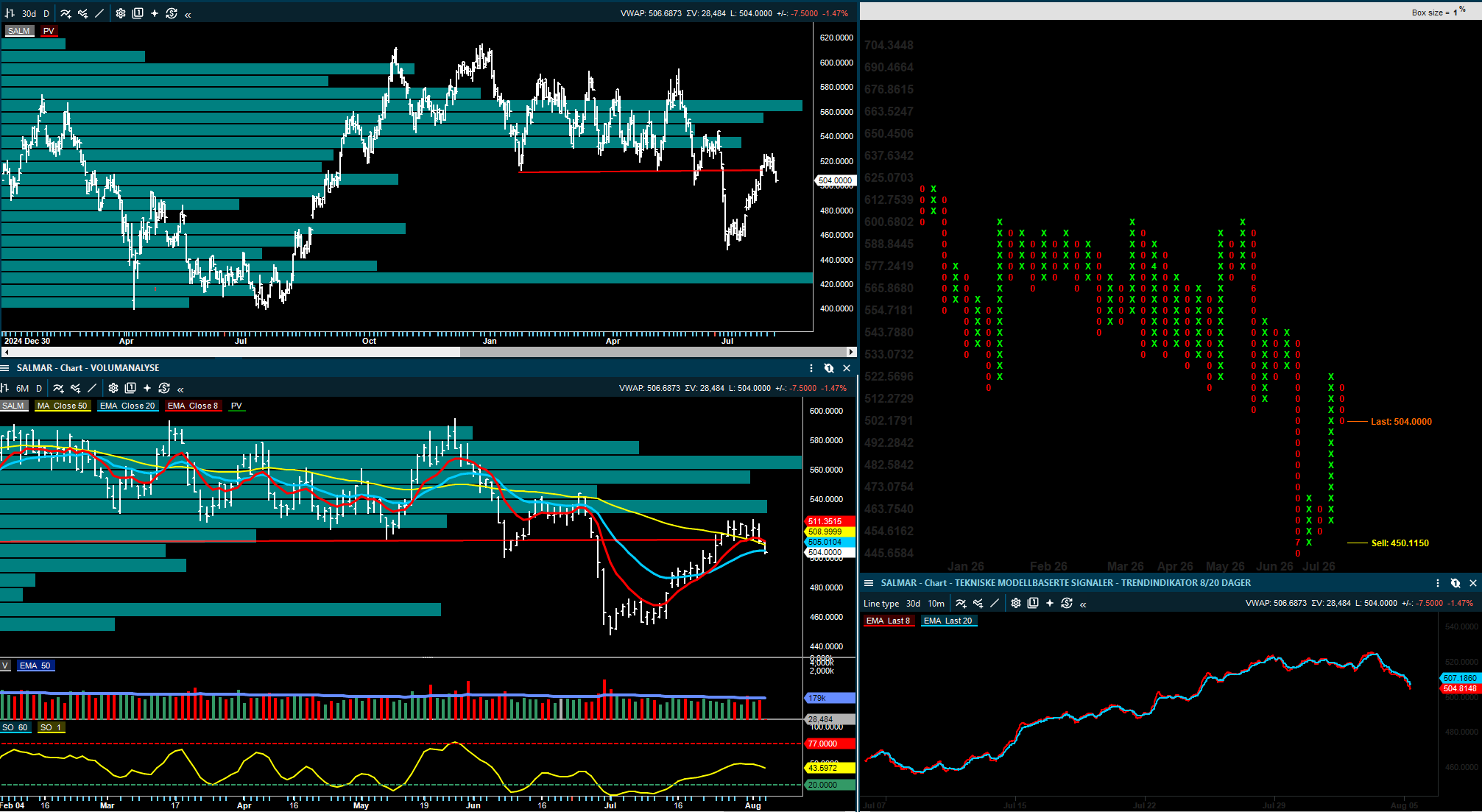
Task: Toggle EMA Close 8 indicator
Action: tap(193, 406)
